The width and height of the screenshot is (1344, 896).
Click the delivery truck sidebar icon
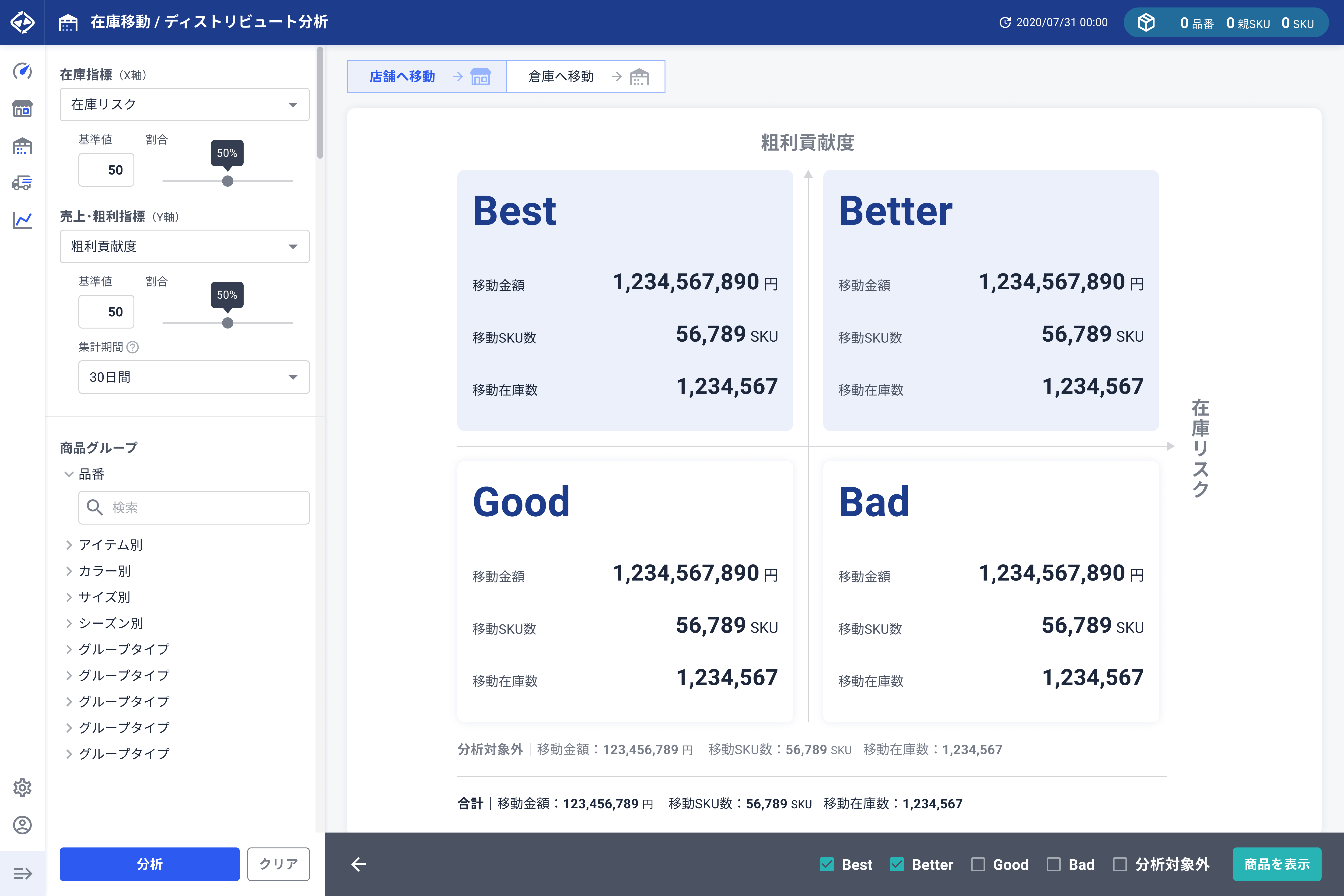pos(22,183)
